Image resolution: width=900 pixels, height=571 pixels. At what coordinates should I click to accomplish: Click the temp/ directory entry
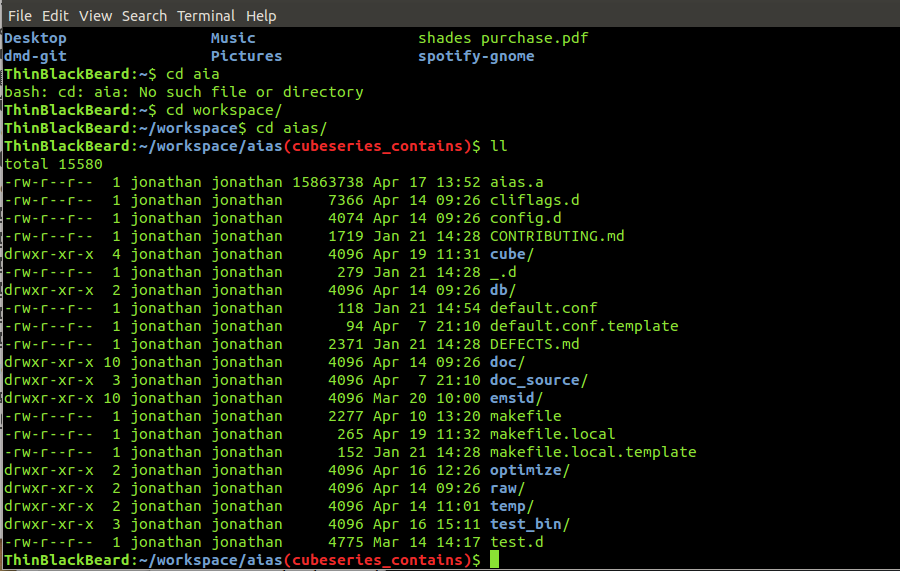click(512, 506)
